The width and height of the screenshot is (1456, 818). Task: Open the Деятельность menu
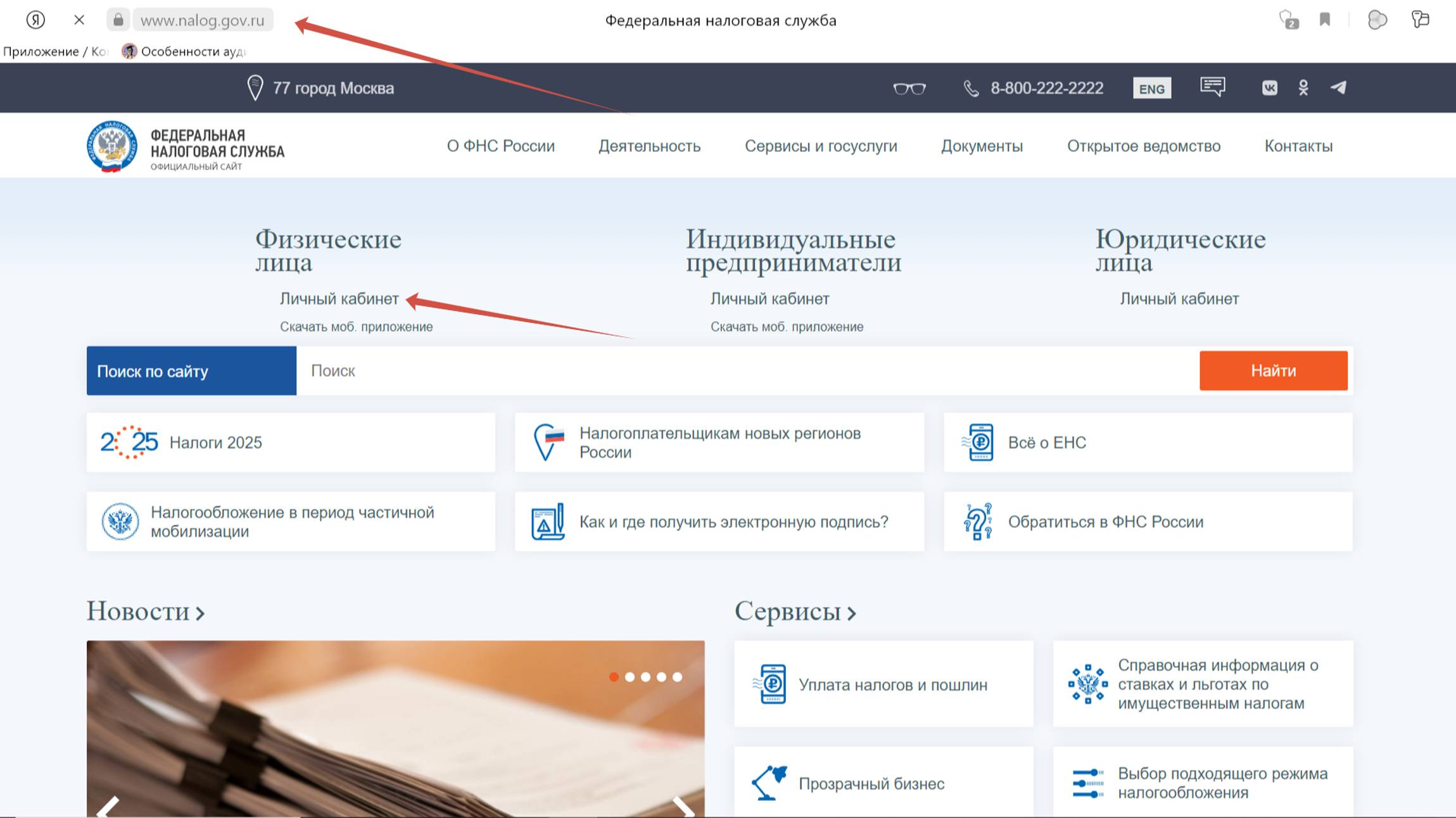point(649,146)
